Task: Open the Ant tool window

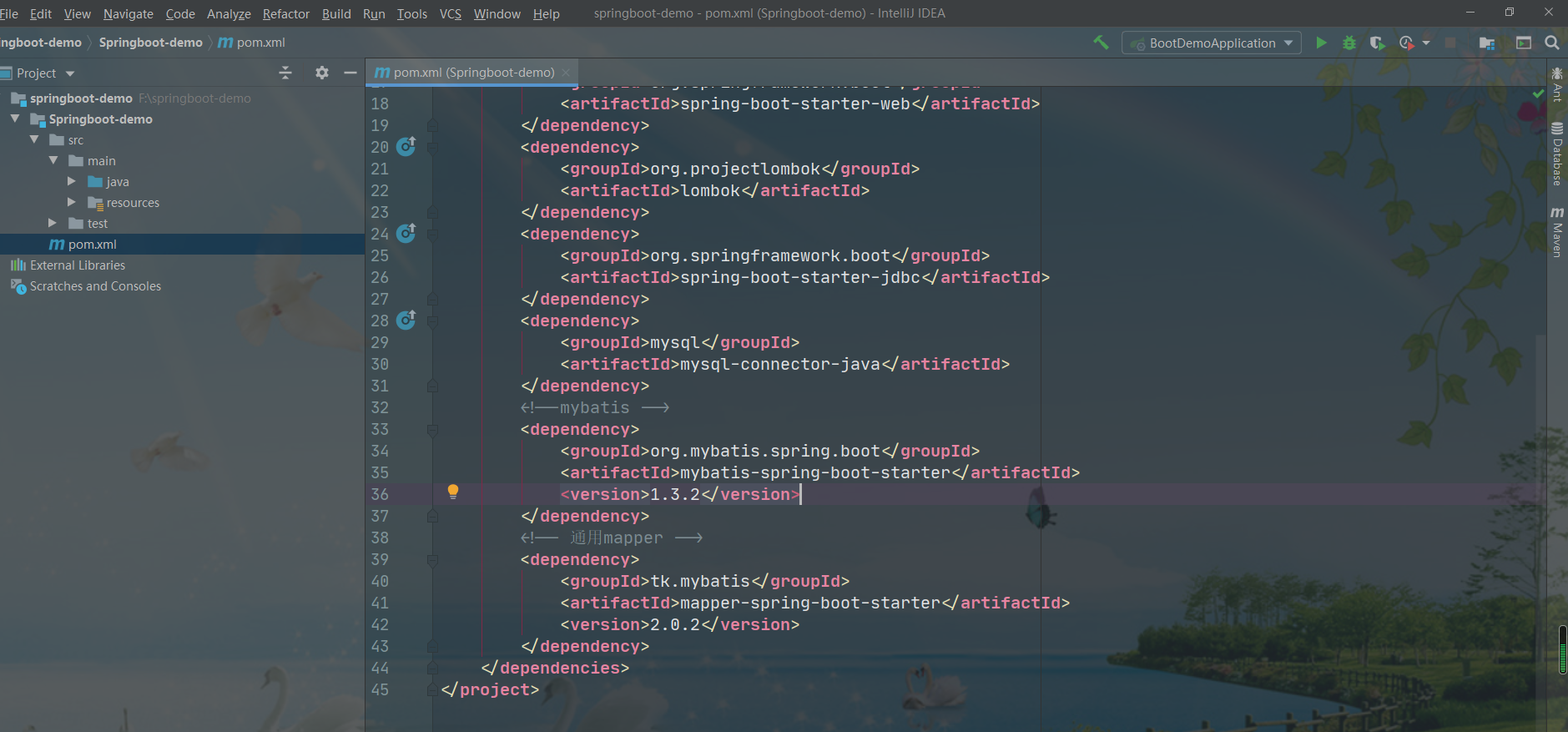Action: tap(1557, 85)
